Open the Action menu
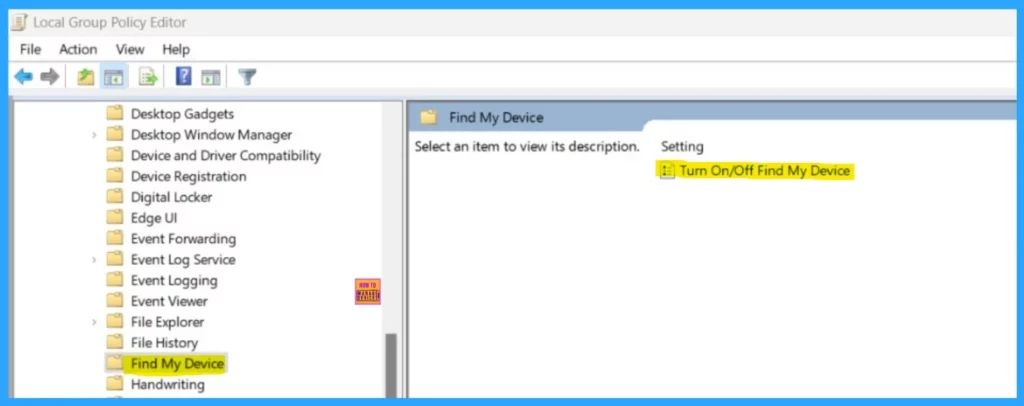Screen dimensions: 1024x406 tap(78, 50)
